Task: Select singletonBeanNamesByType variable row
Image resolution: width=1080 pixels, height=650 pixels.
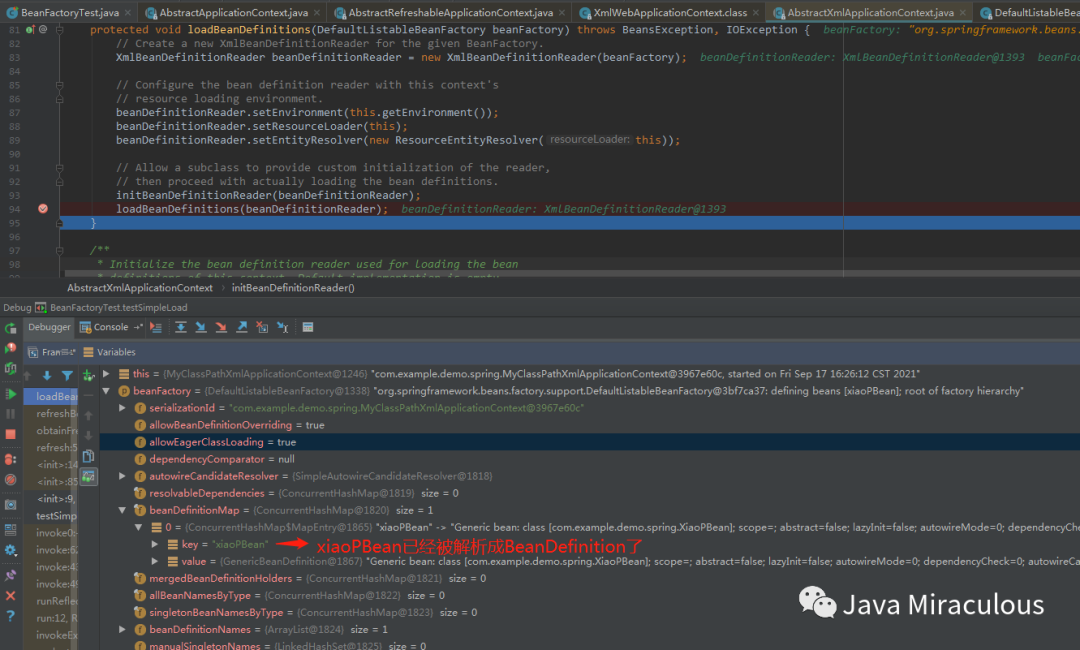Action: [x=590, y=612]
